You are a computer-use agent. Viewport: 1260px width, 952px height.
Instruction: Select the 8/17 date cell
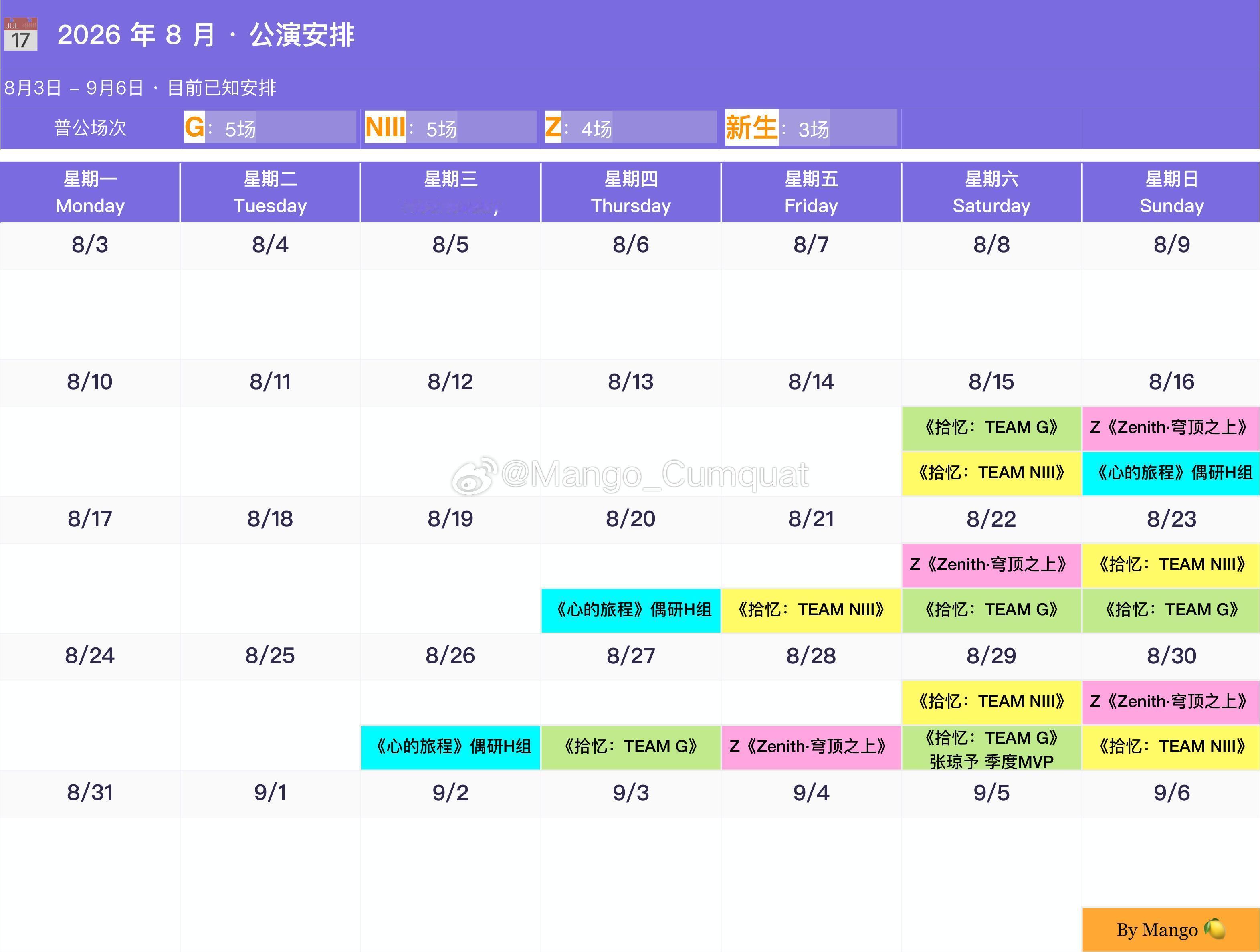[x=90, y=519]
